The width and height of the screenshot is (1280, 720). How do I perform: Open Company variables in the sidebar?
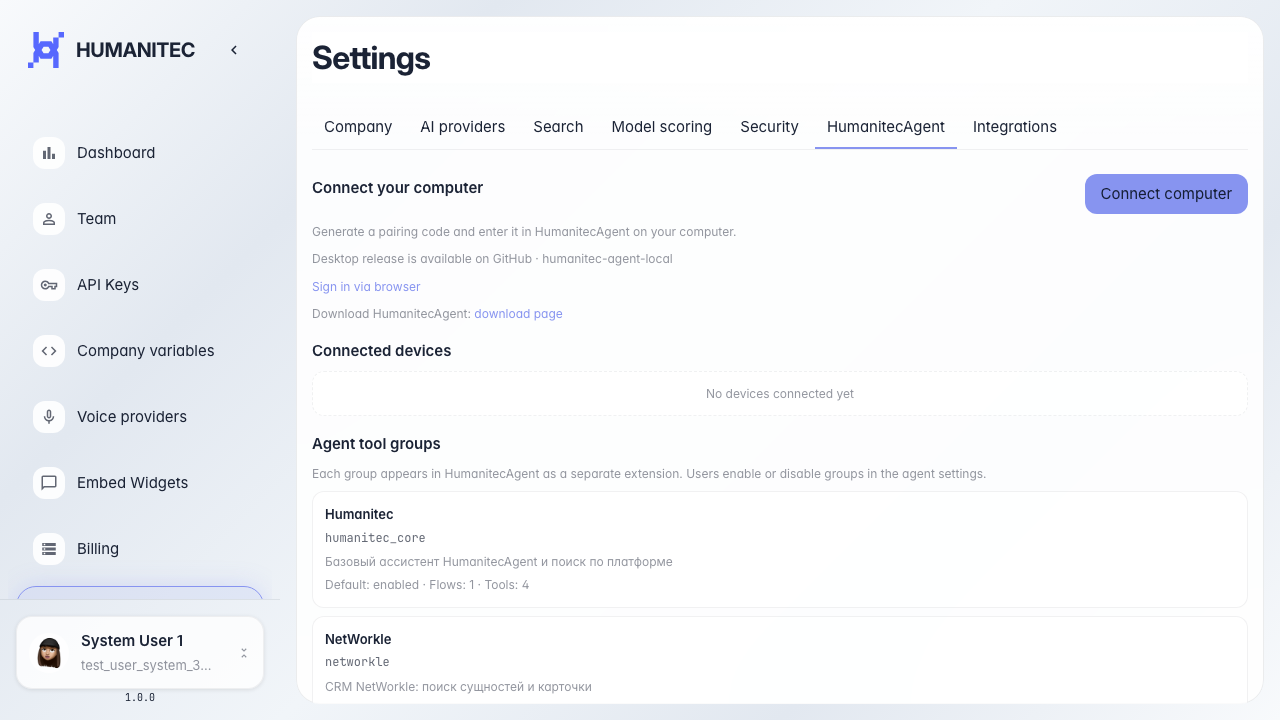[x=146, y=351]
